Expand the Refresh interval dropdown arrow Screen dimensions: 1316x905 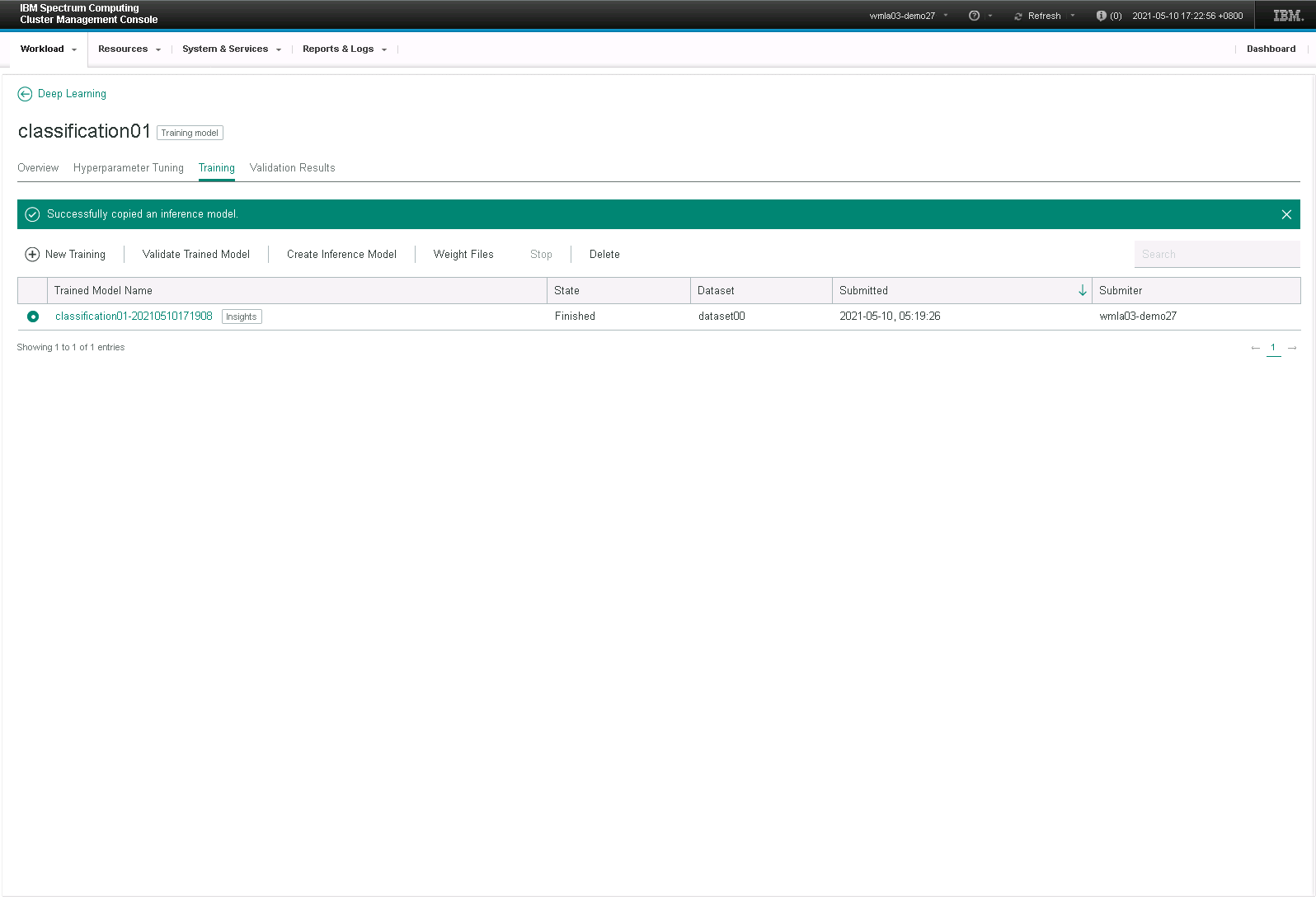tap(1073, 16)
